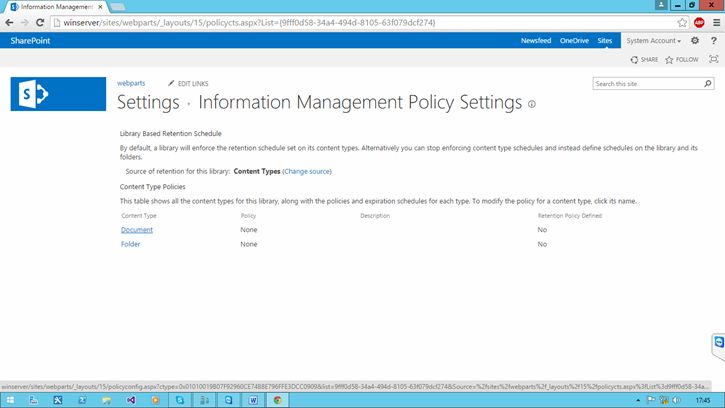Viewport: 725px width, 408px height.
Task: Open Skype from the taskbar
Action: [180, 400]
